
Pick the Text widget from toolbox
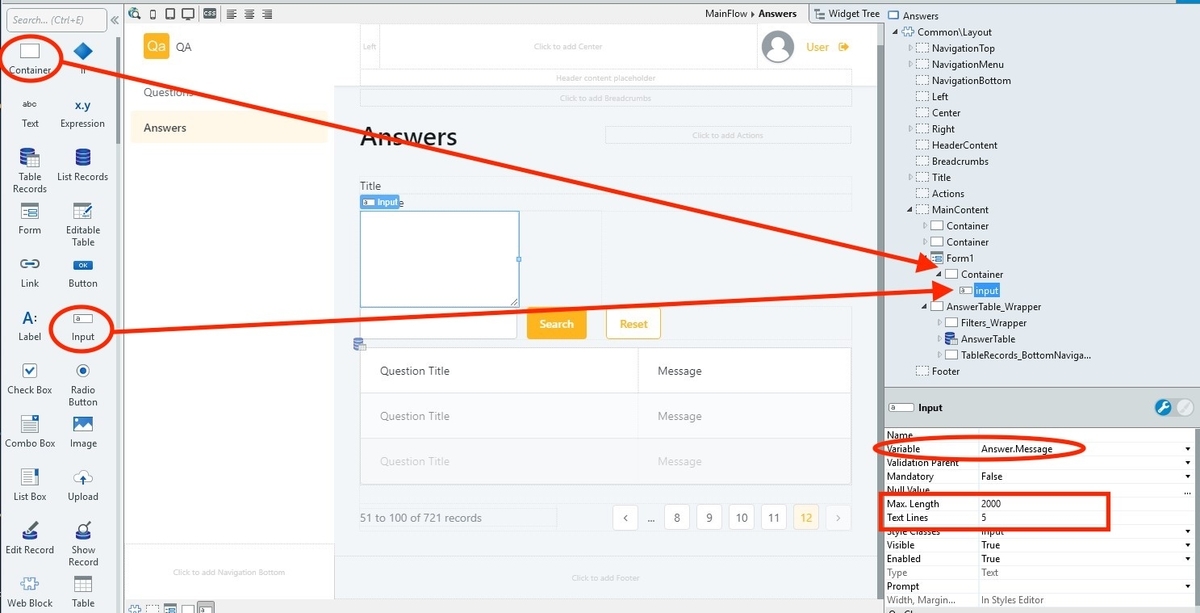tap(30, 112)
